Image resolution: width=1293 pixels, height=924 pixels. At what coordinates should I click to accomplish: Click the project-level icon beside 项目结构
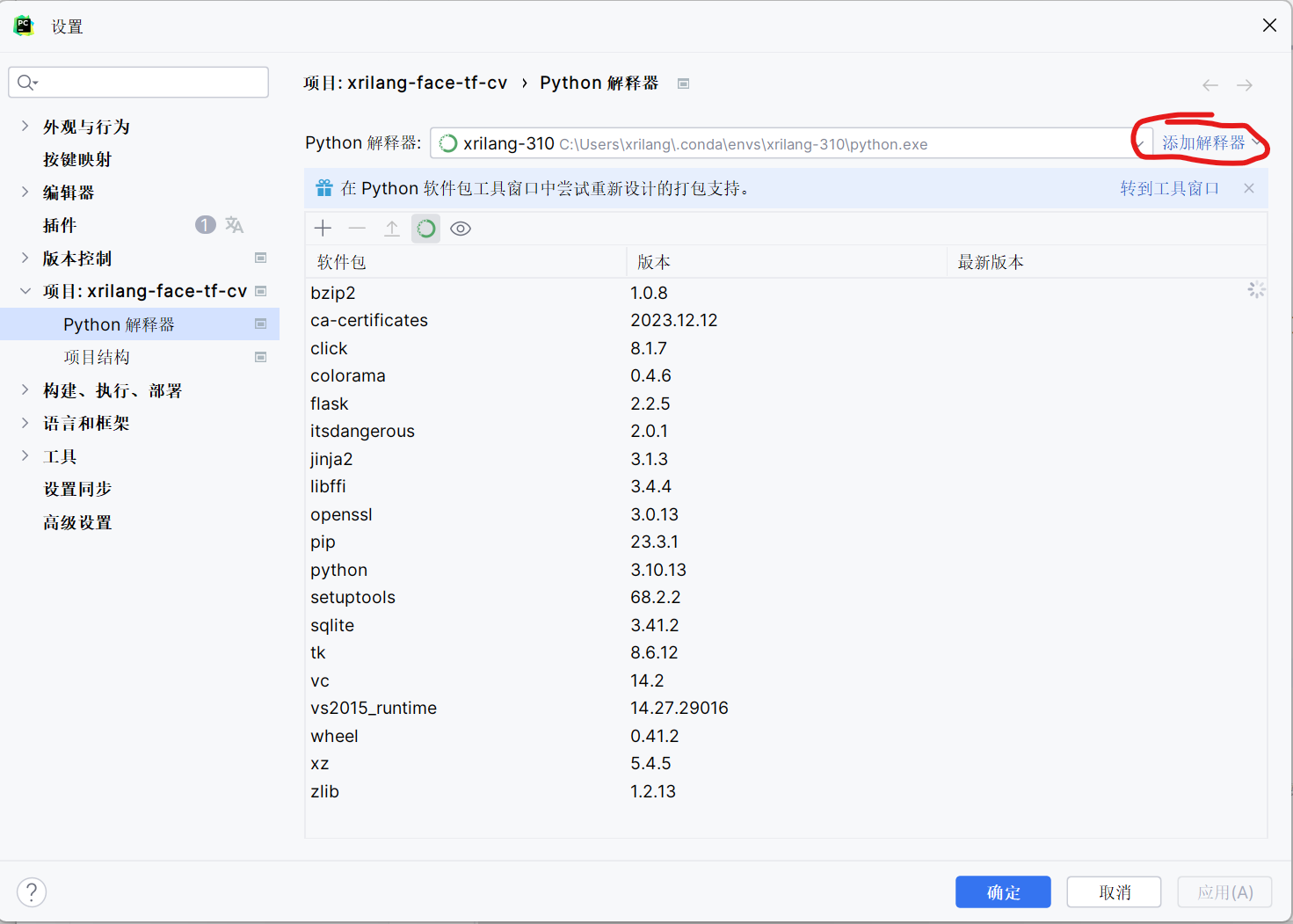point(261,357)
